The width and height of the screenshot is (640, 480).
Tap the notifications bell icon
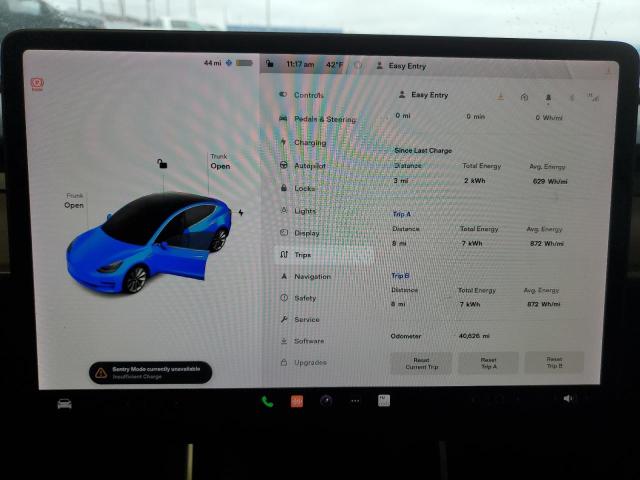(x=548, y=98)
